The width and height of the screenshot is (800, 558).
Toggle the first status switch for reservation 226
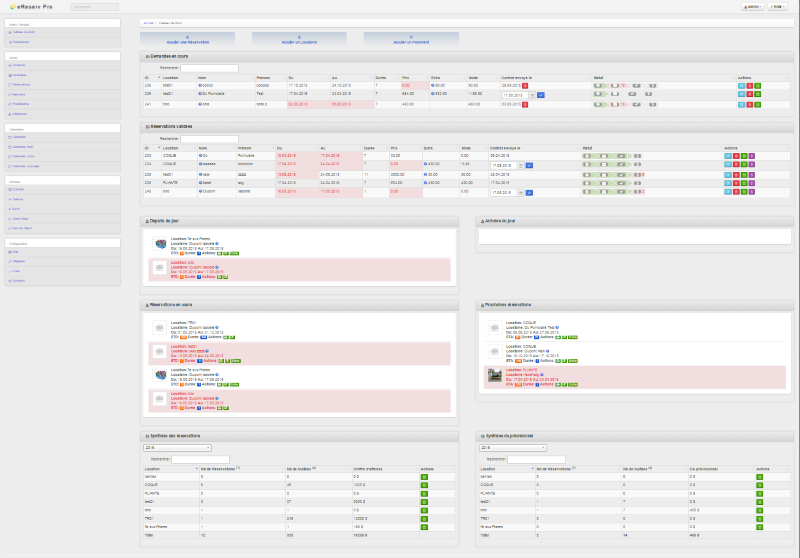[x=598, y=86]
